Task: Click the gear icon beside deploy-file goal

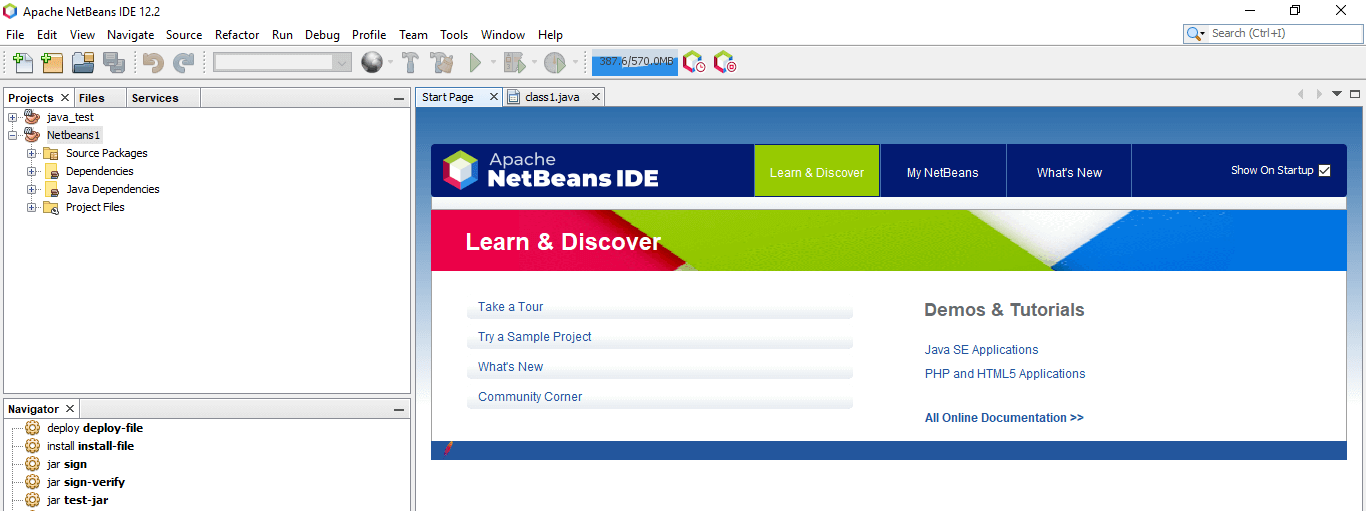Action: point(33,428)
